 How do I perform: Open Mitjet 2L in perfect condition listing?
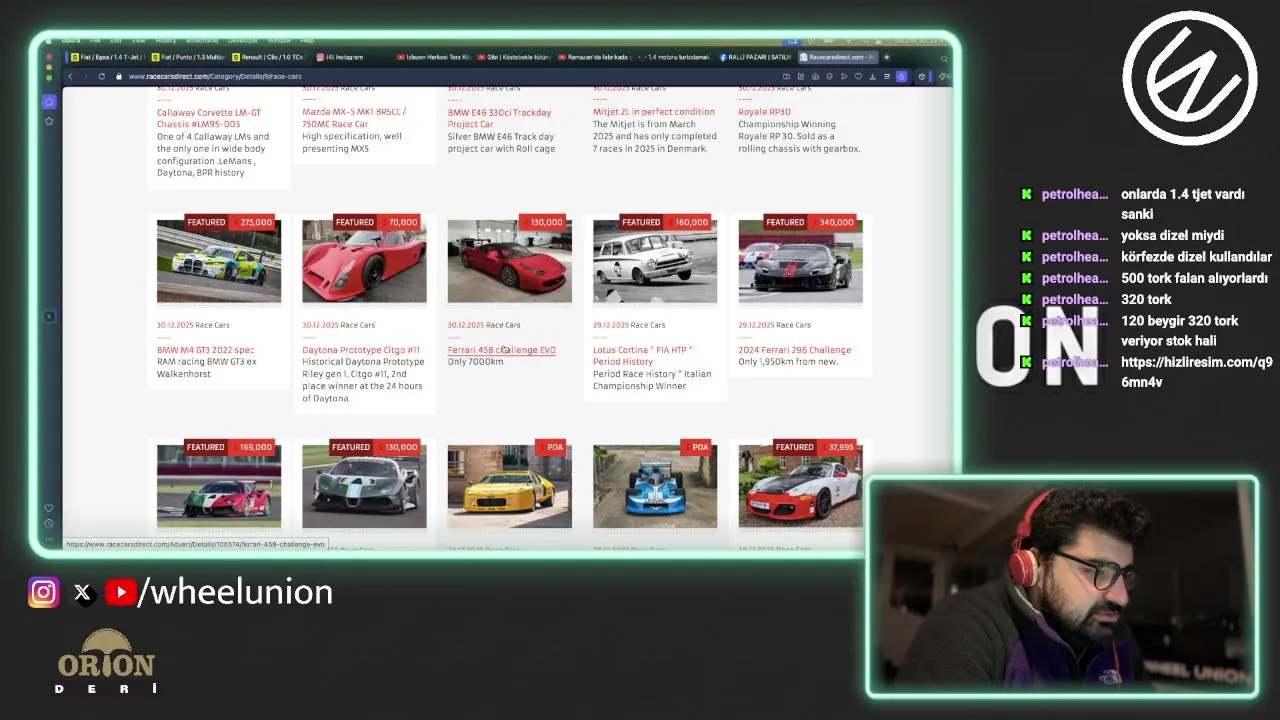[653, 112]
